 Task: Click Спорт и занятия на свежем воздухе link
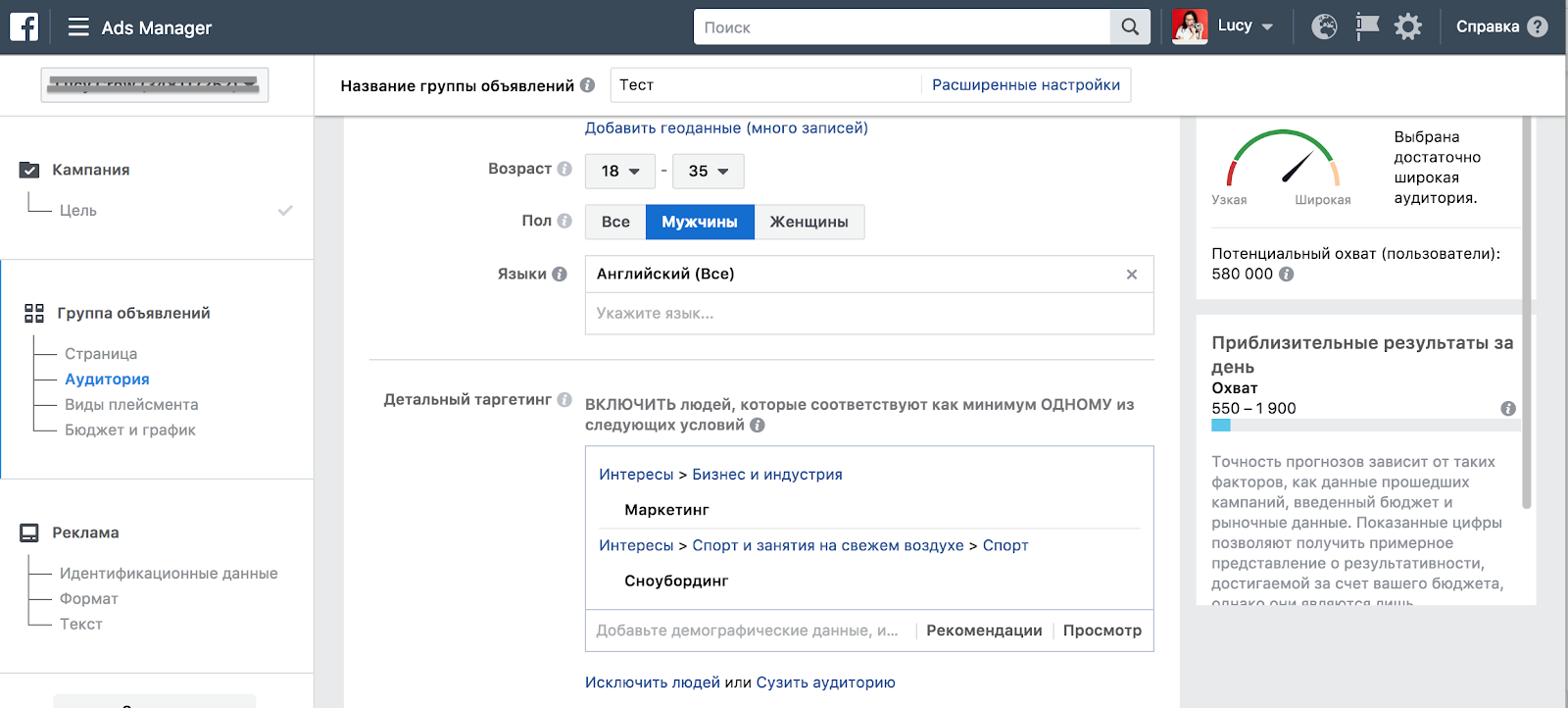pyautogui.click(x=828, y=545)
